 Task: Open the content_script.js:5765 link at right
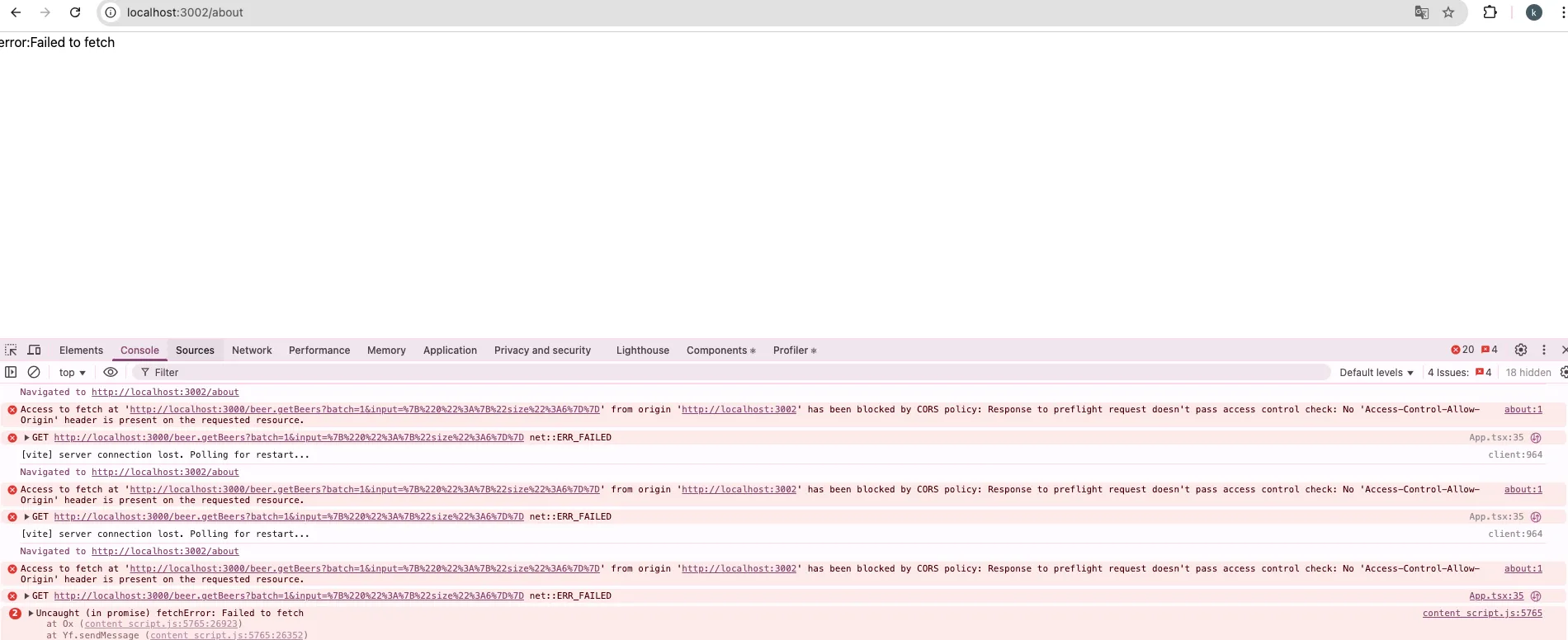click(1482, 614)
